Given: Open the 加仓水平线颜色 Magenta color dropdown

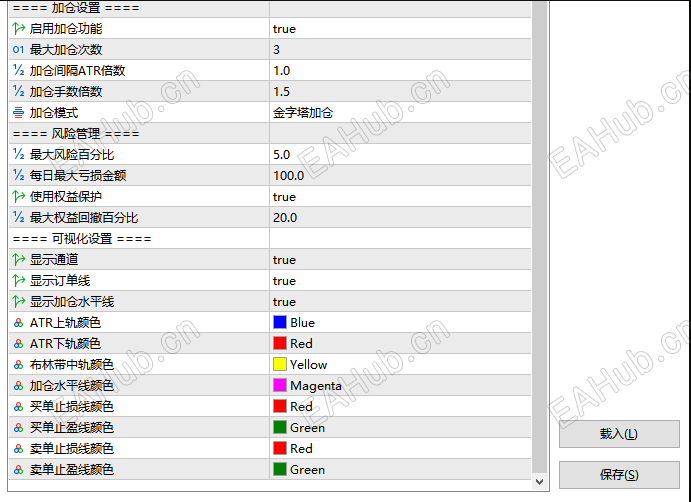Looking at the screenshot, I should click(x=400, y=386).
